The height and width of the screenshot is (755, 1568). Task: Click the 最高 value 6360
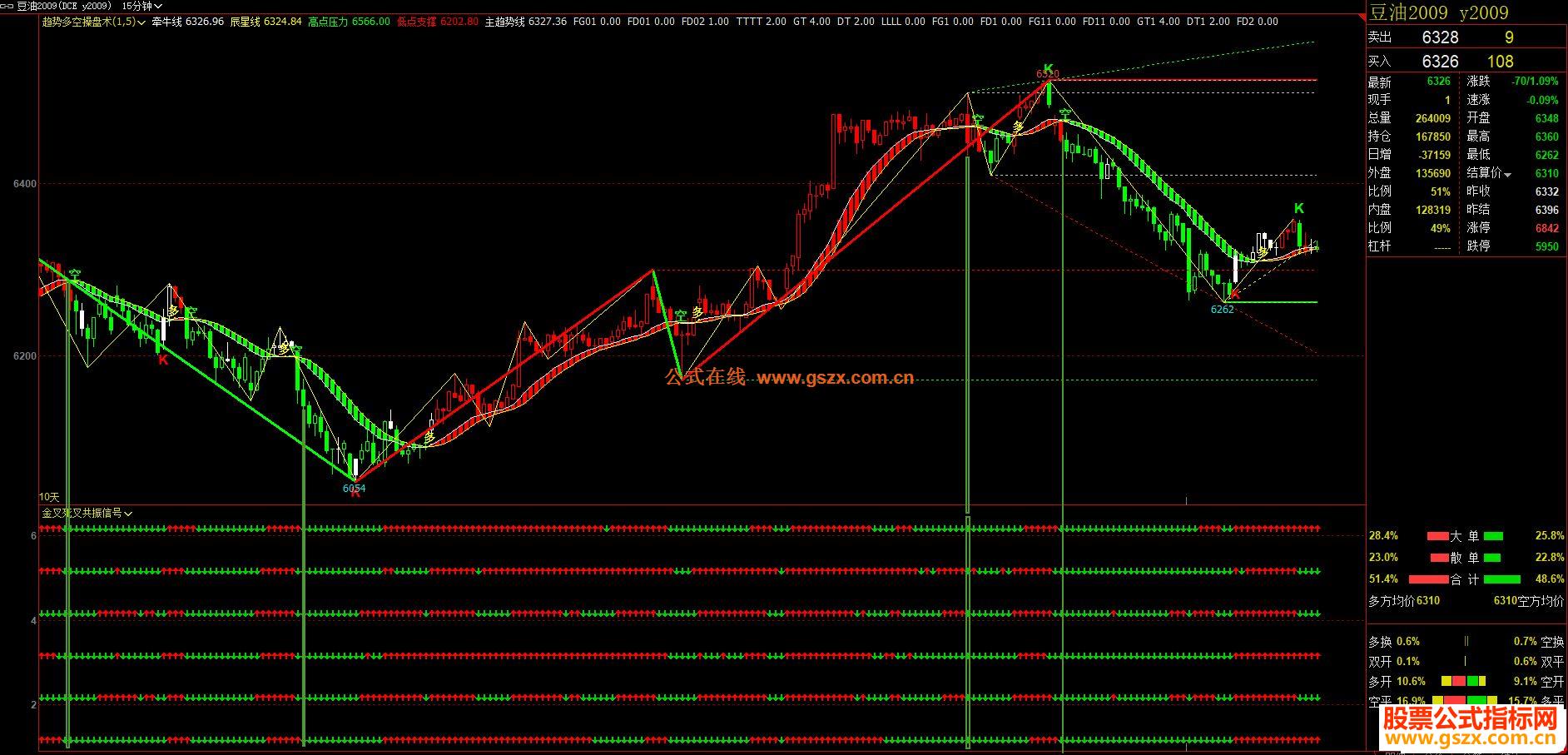[1547, 137]
